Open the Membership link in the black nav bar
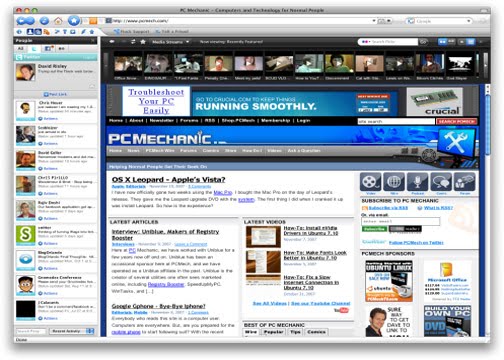 (x=275, y=120)
